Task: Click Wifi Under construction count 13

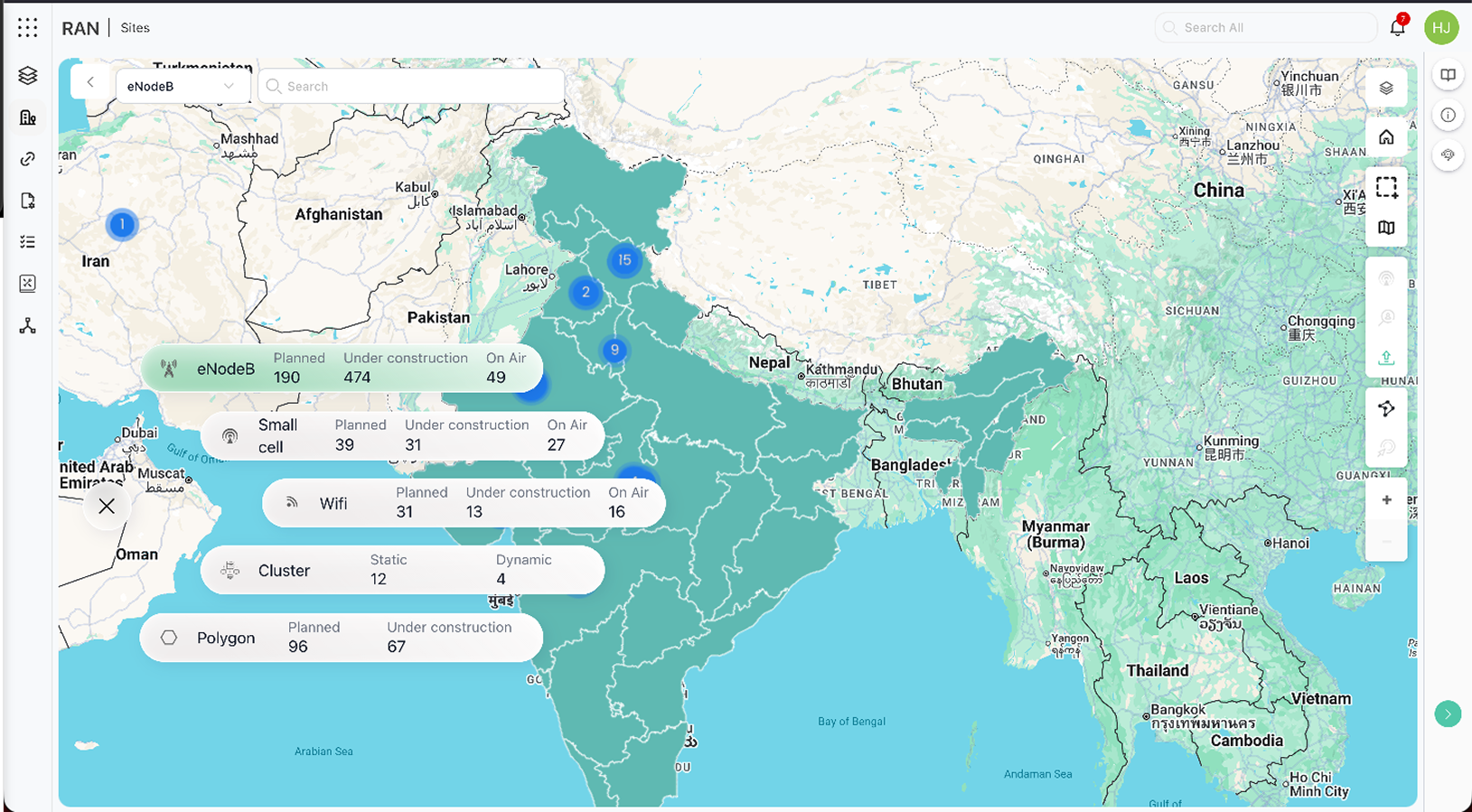Action: pos(474,512)
